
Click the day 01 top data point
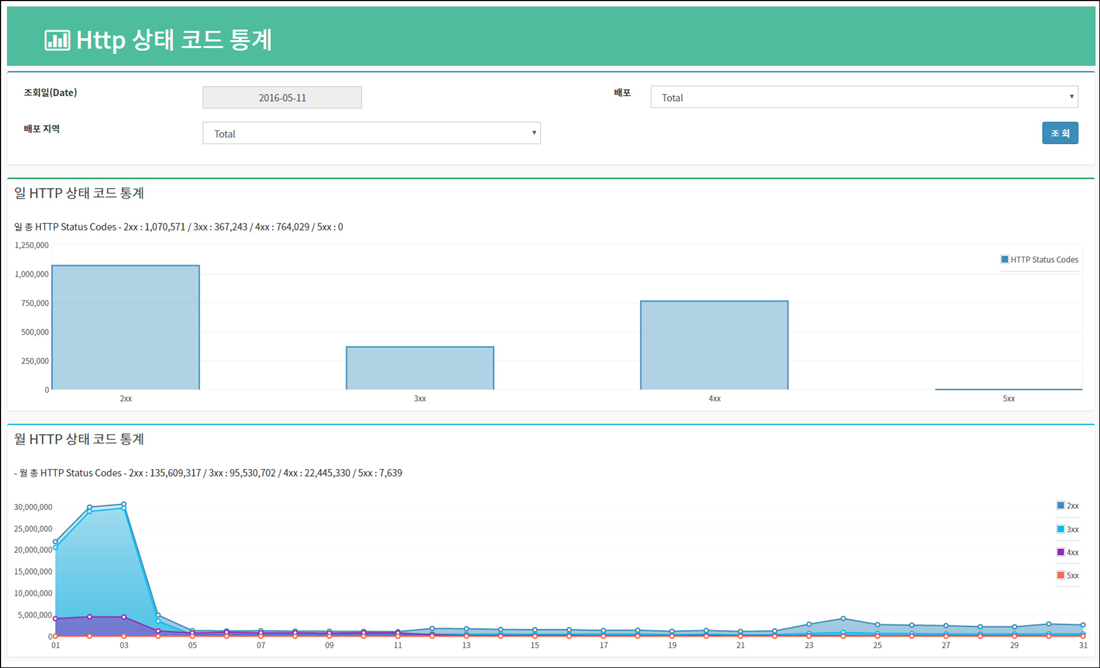56,542
